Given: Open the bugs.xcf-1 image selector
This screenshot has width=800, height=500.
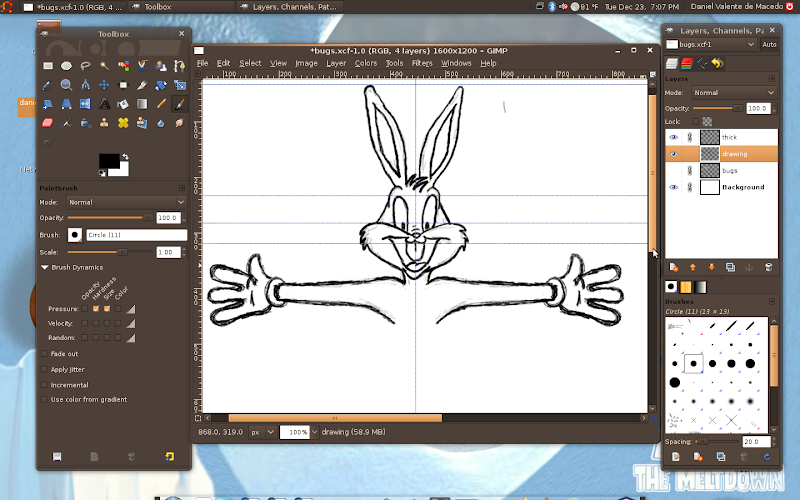Looking at the screenshot, I should coord(711,44).
